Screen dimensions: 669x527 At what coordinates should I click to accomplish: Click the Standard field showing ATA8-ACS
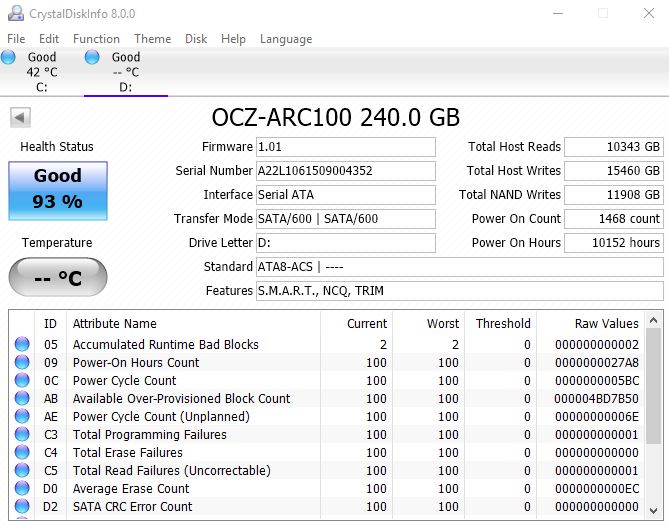click(x=460, y=267)
